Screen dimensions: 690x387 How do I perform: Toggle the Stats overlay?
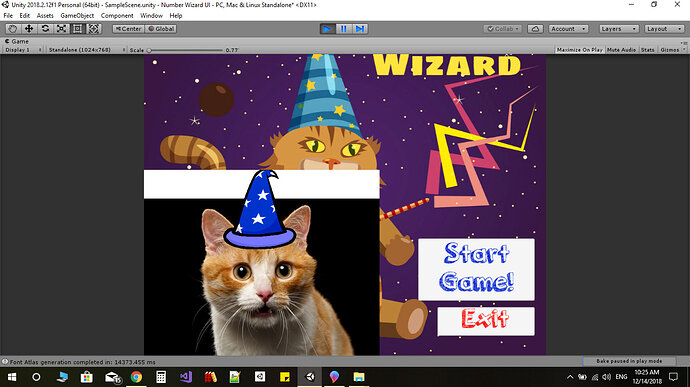tap(647, 50)
